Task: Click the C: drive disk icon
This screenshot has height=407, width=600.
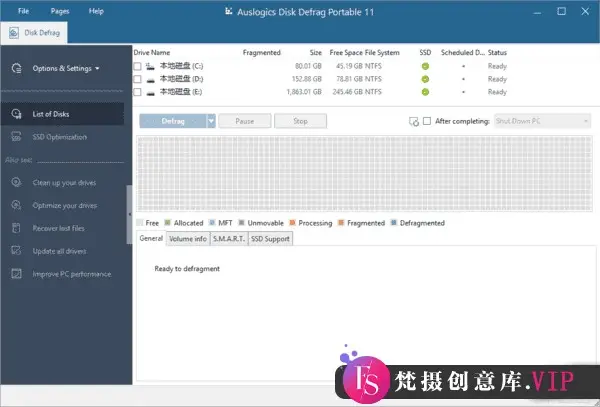Action: coord(150,66)
